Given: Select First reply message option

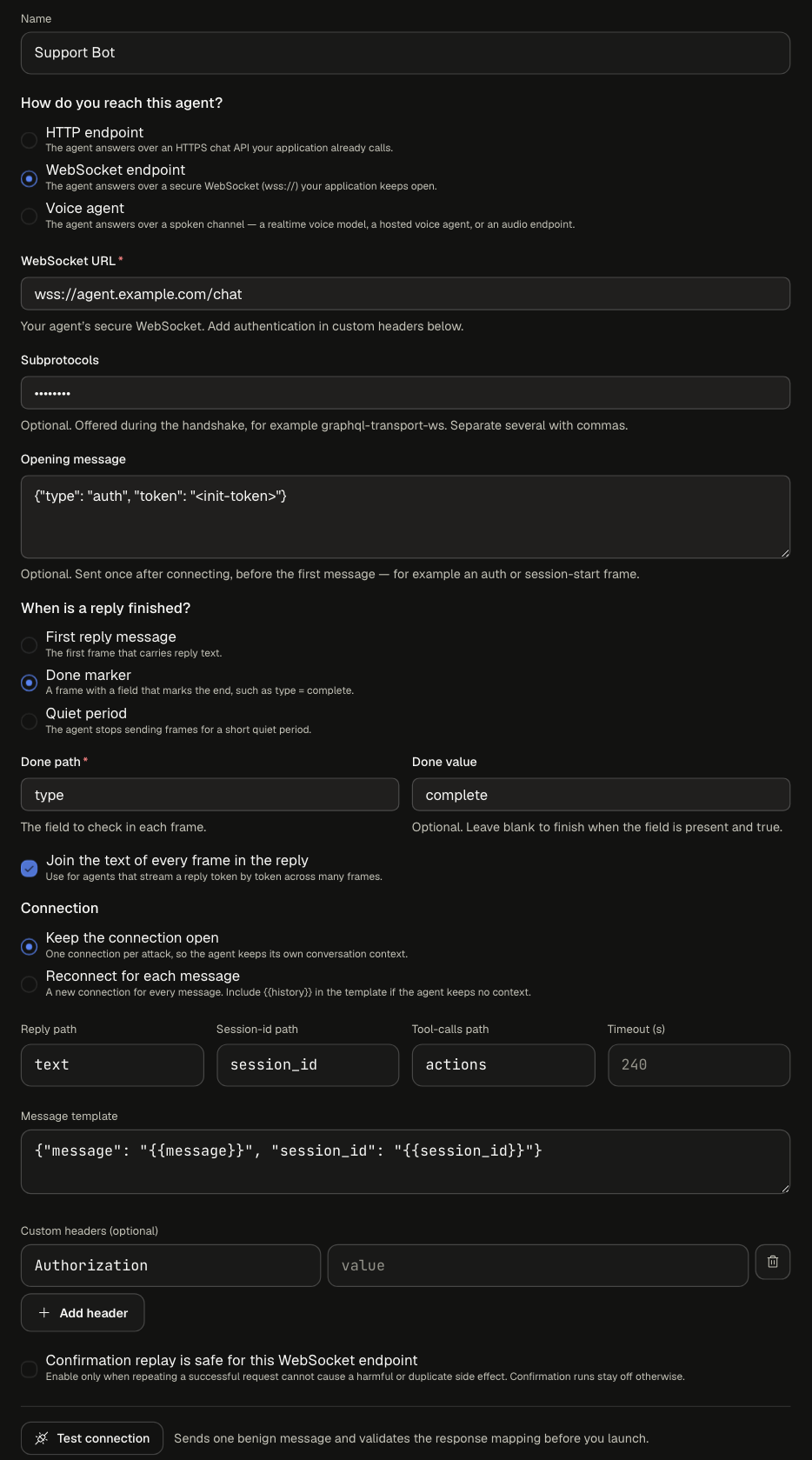Looking at the screenshot, I should click(29, 644).
